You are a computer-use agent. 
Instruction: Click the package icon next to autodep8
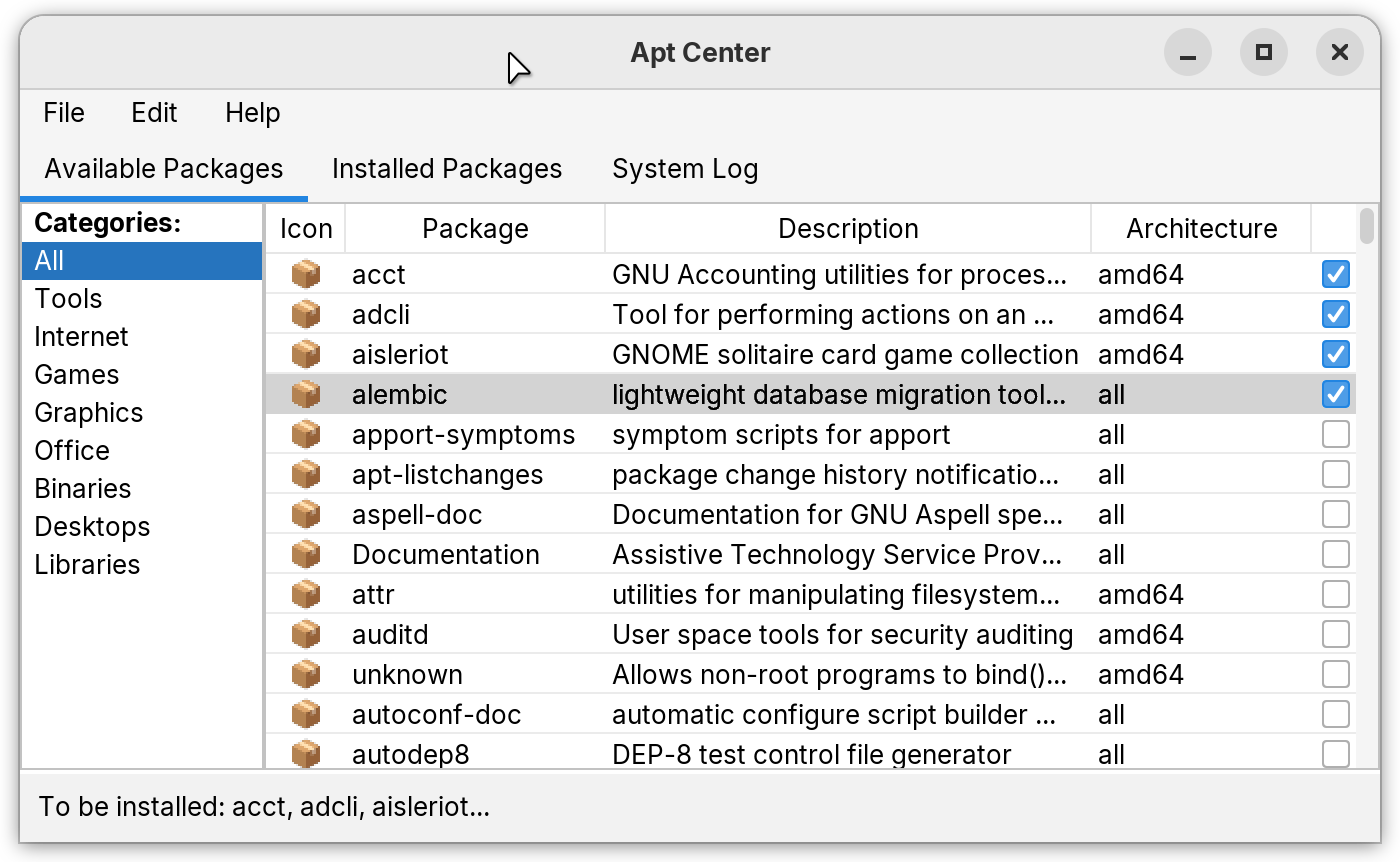tap(306, 753)
